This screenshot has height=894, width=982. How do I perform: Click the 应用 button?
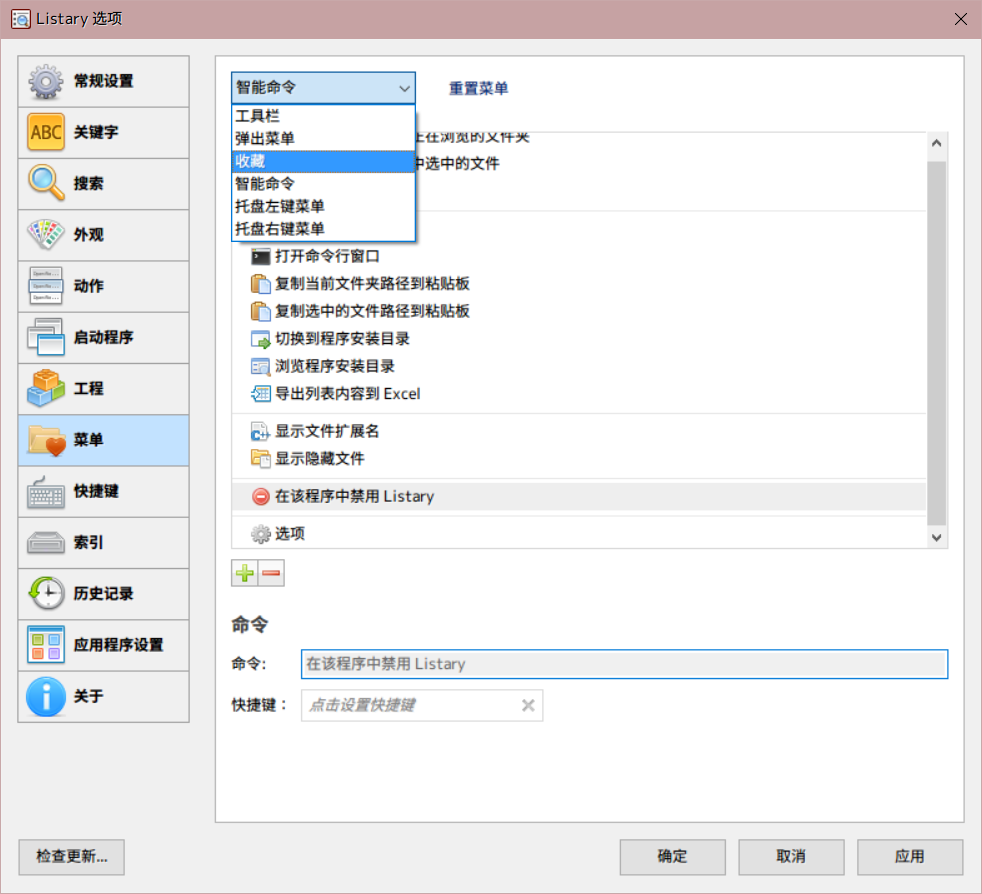tap(910, 857)
